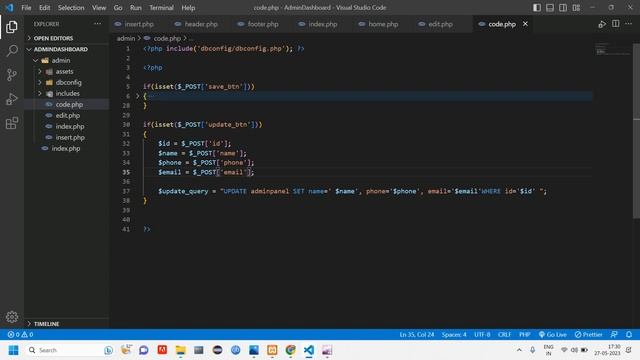
Task: Open the Terminal menu
Action: pyautogui.click(x=161, y=8)
